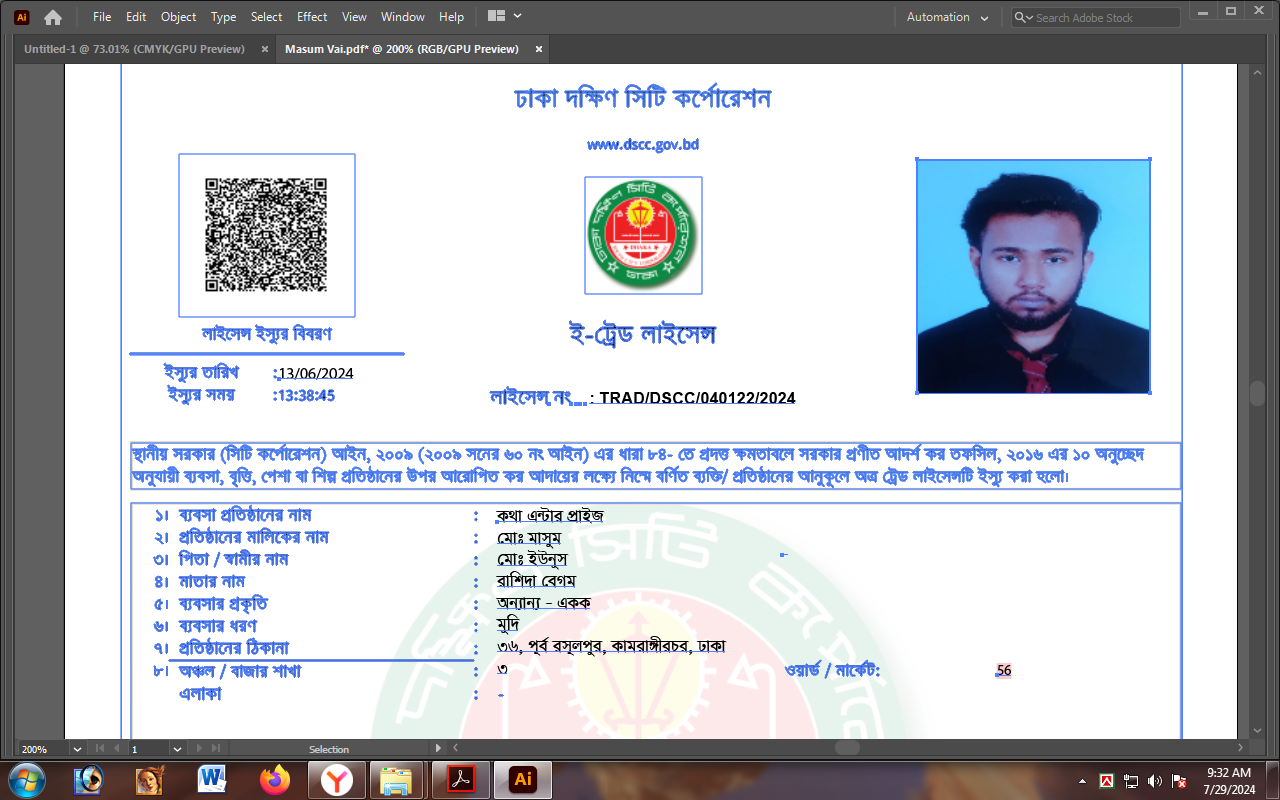1280x800 pixels.
Task: Select the portrait photo on canvas
Action: click(x=1033, y=276)
